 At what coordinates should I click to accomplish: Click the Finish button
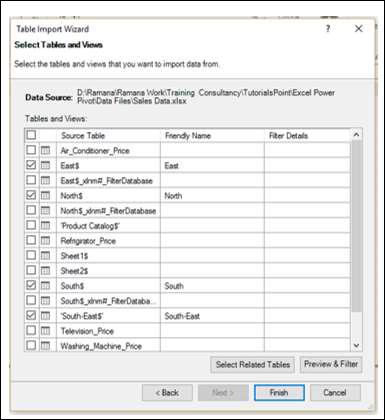(x=279, y=393)
